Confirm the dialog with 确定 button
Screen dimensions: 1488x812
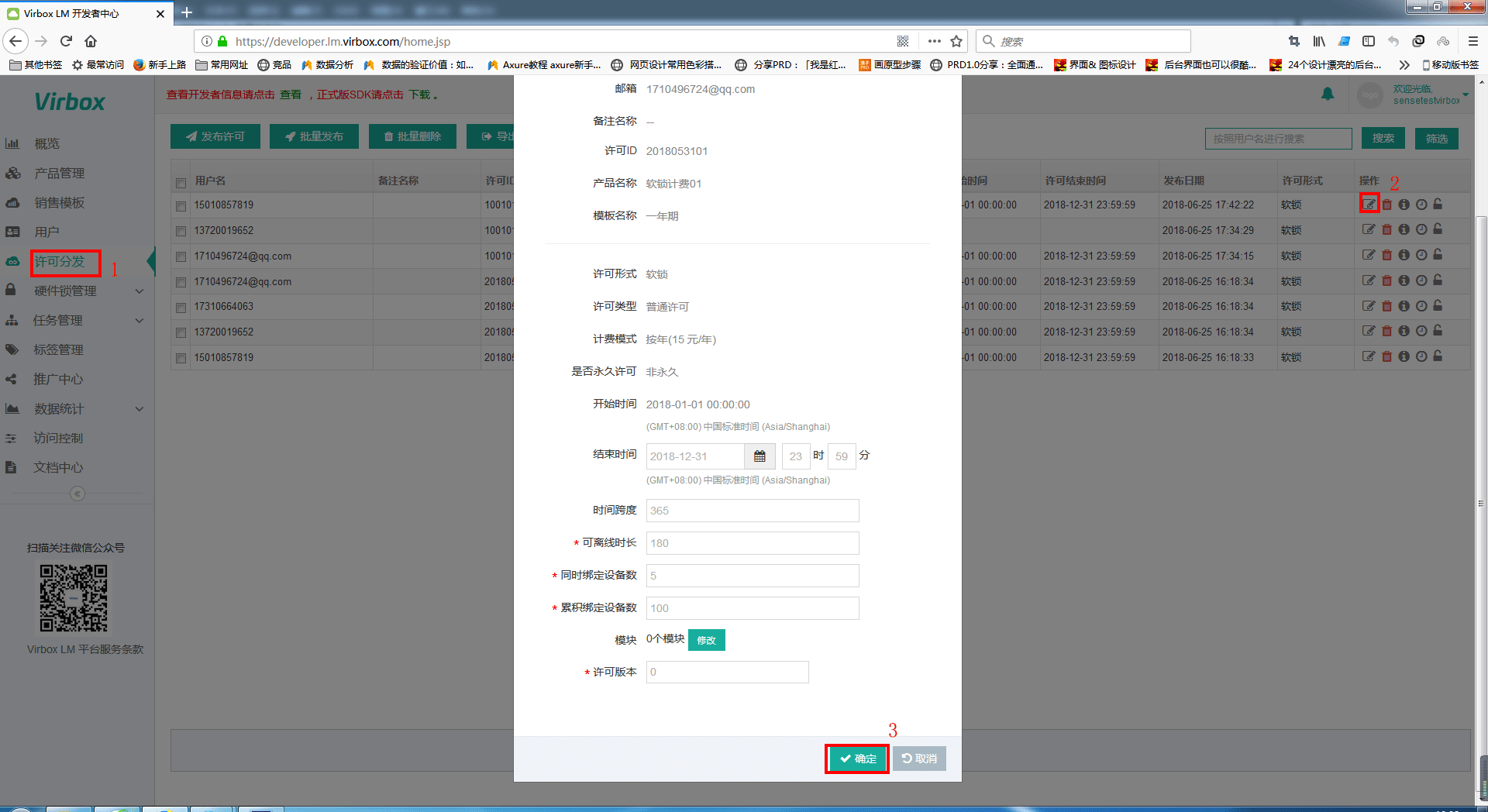[858, 759]
